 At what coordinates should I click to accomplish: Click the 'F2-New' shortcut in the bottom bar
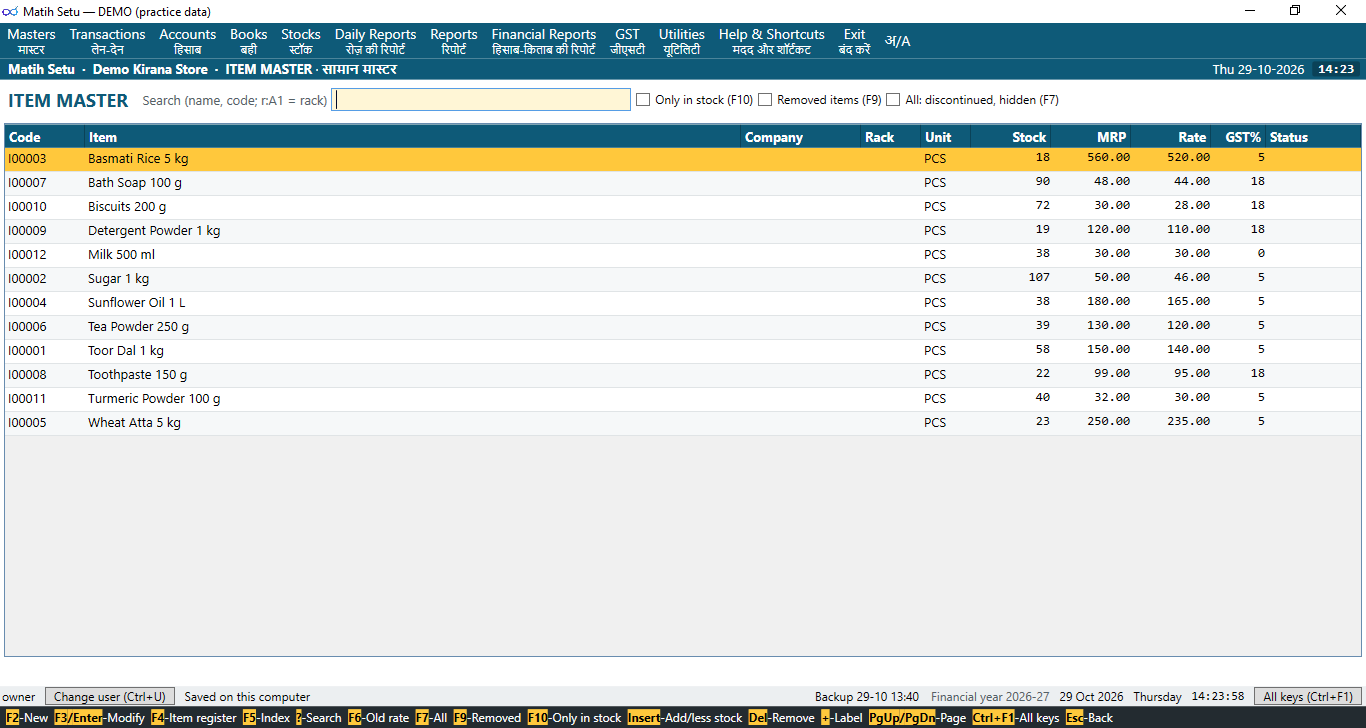click(26, 718)
